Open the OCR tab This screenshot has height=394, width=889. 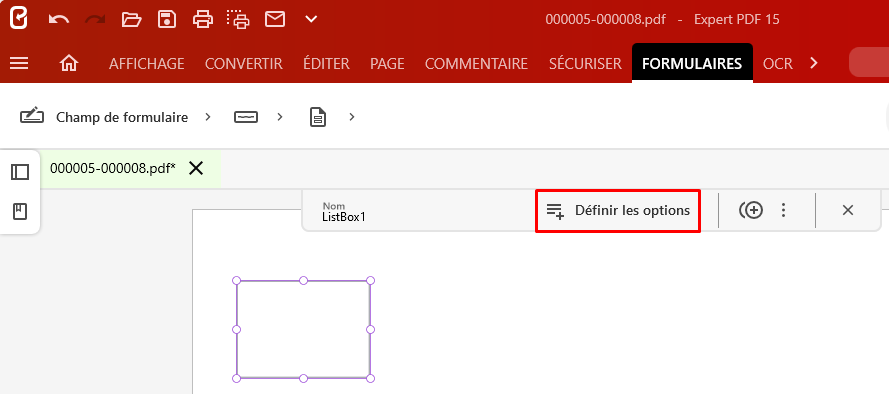778,63
